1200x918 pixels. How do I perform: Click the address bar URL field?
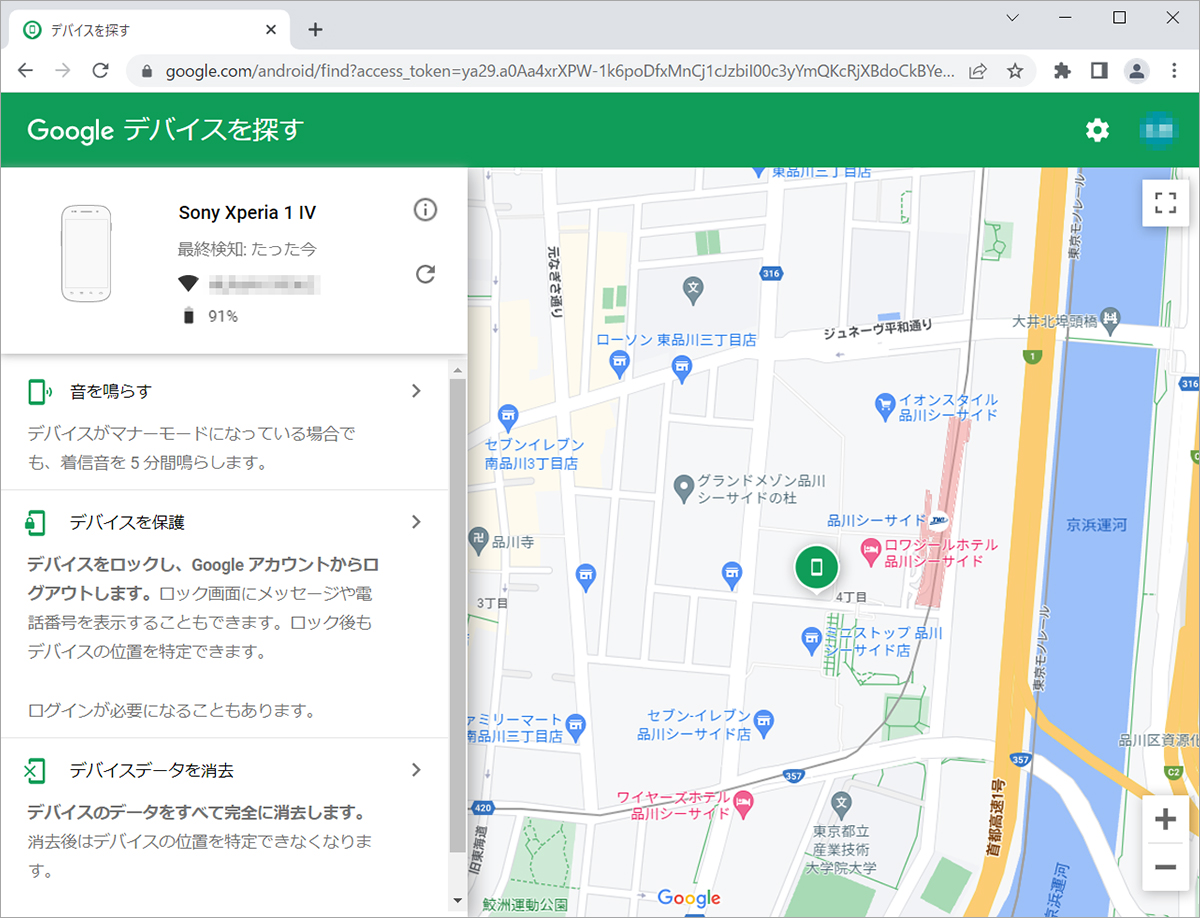point(558,71)
